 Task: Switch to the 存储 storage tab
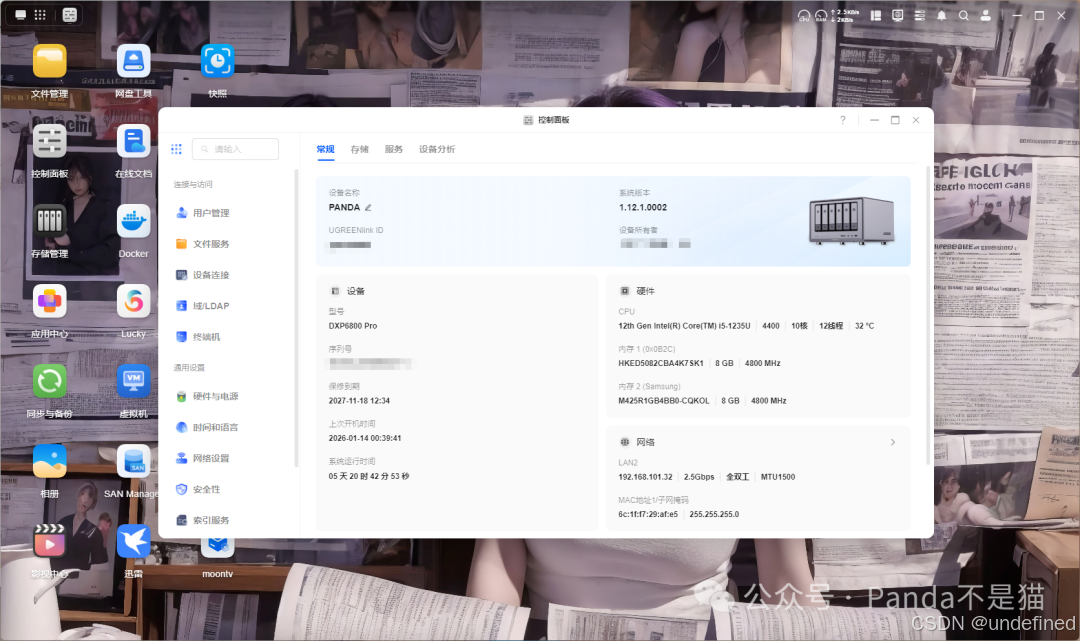point(360,149)
